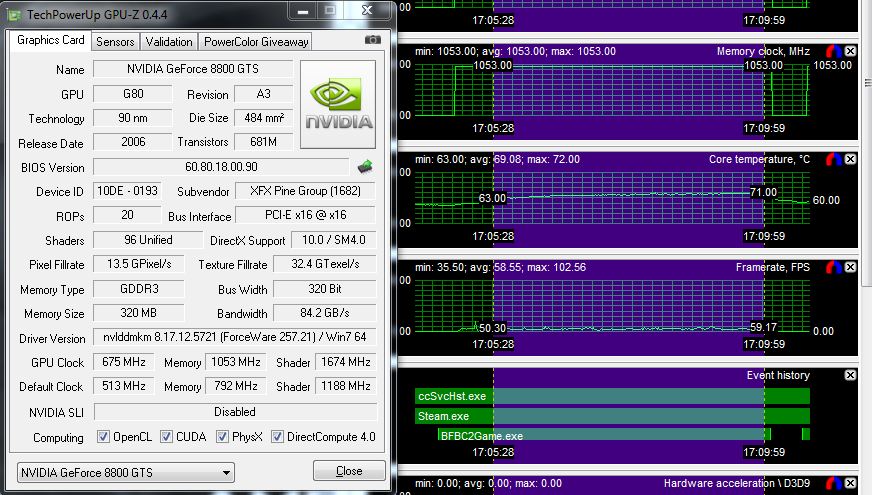The image size is (872, 495).
Task: Click the Device ID field 10DE - 0193
Action: (x=127, y=191)
